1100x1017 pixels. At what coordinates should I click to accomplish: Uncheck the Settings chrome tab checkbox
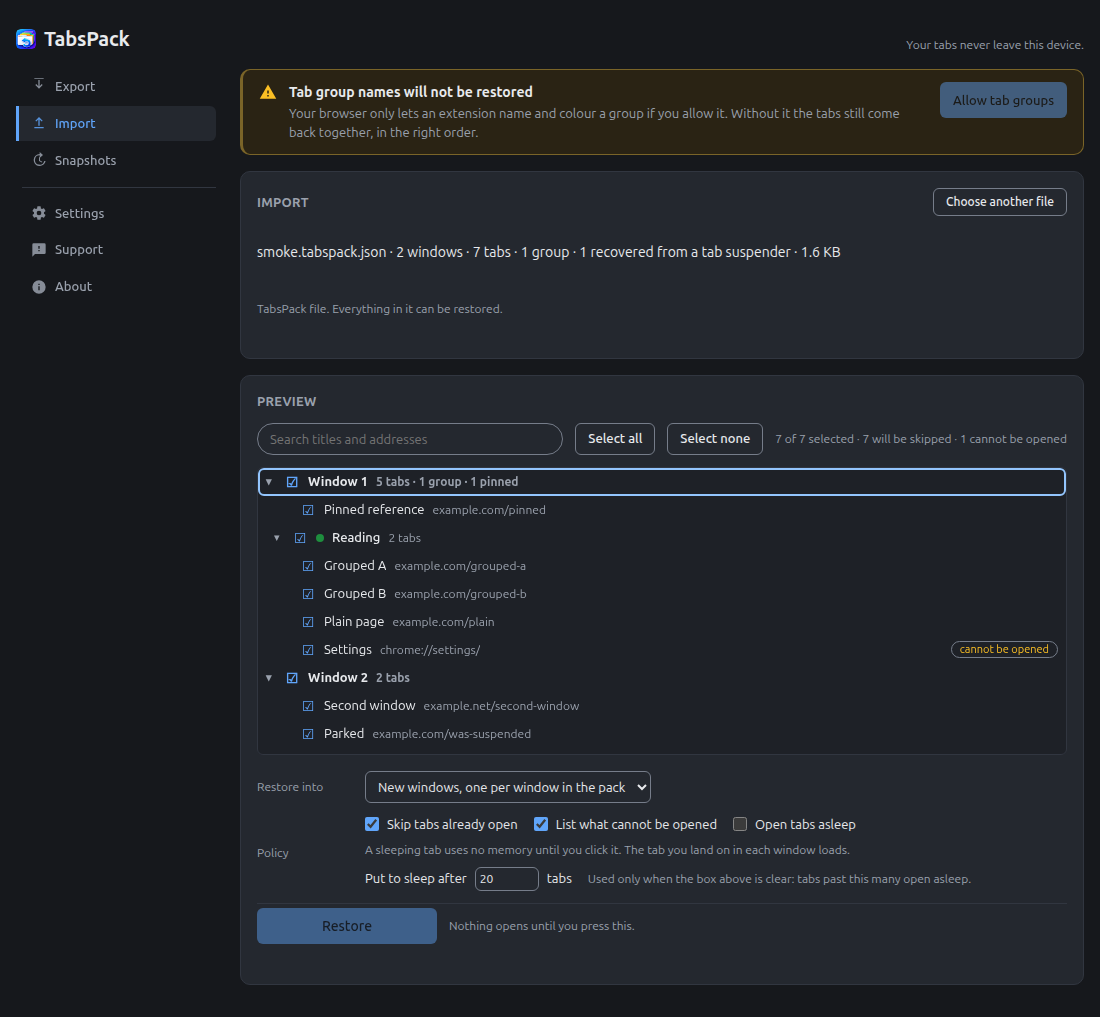308,650
